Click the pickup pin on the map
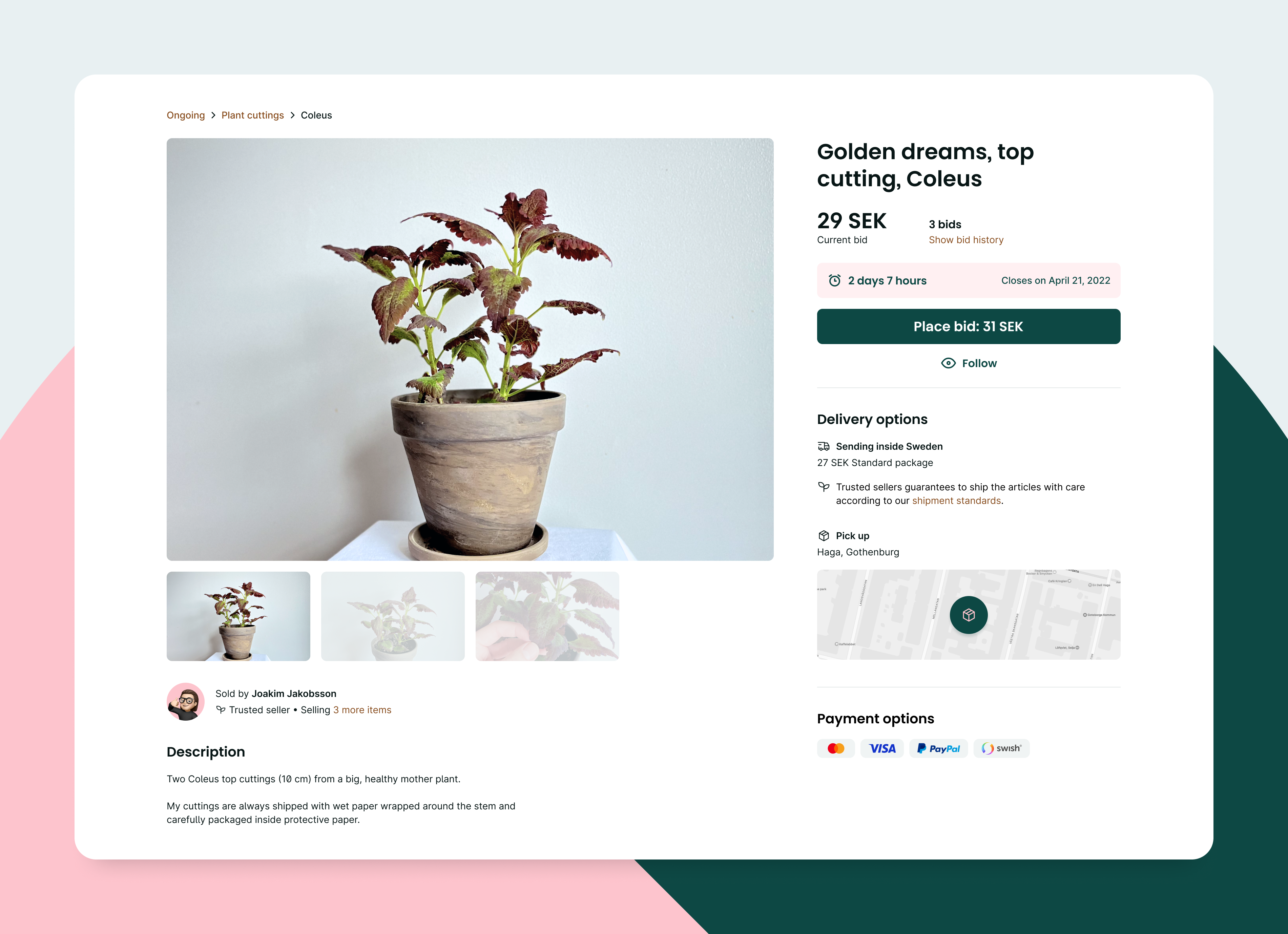This screenshot has width=1288, height=934. [969, 615]
